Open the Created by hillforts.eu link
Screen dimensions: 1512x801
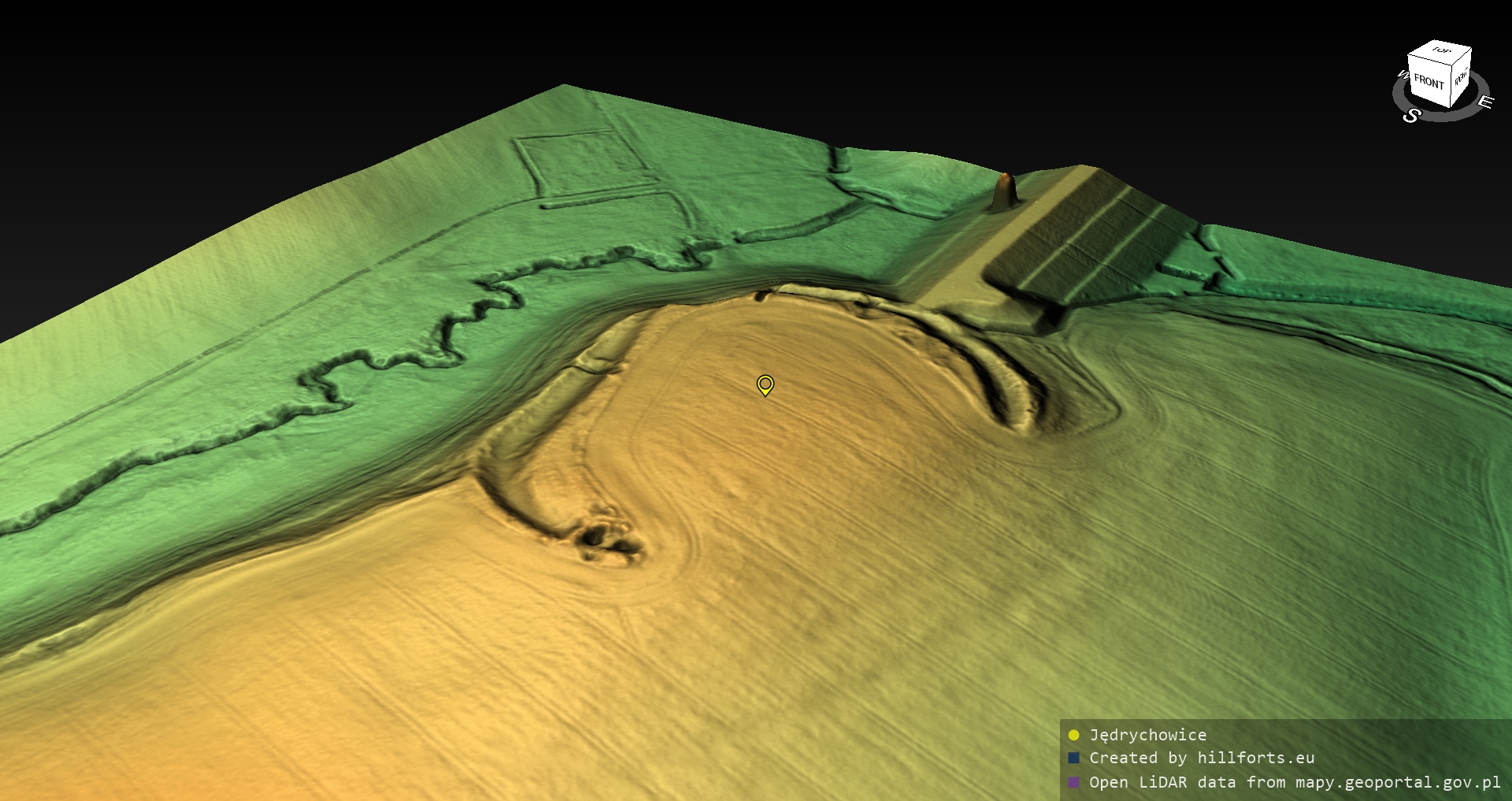pyautogui.click(x=1202, y=758)
